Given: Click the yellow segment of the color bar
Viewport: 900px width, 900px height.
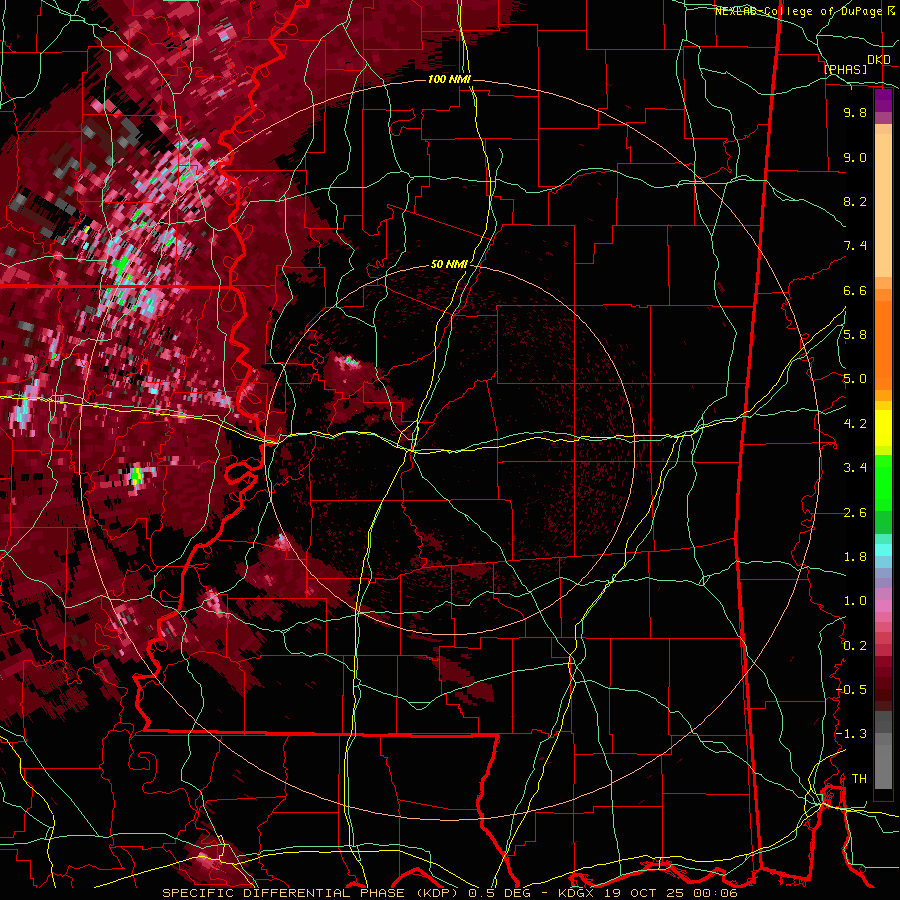Looking at the screenshot, I should pos(883,428).
